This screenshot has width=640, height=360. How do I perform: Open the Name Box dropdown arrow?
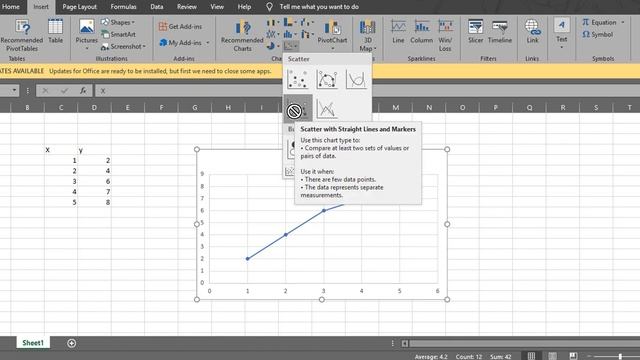[x=14, y=90]
